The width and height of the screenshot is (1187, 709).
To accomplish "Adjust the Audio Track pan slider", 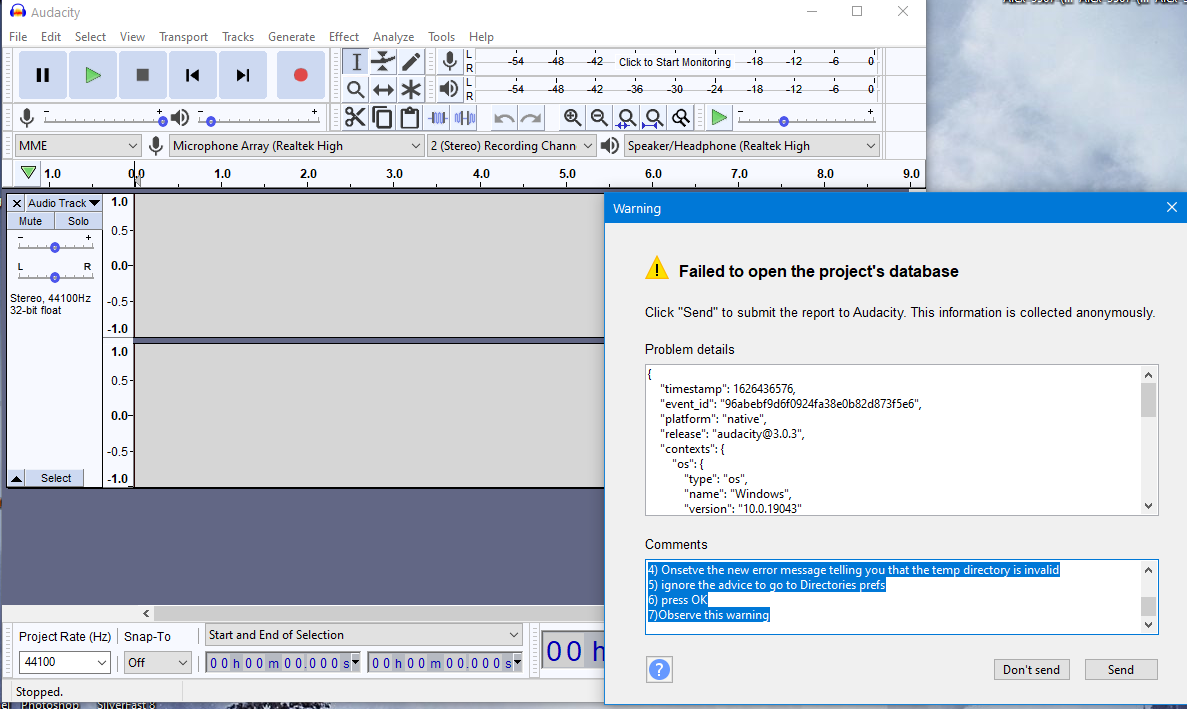I will 55,276.
